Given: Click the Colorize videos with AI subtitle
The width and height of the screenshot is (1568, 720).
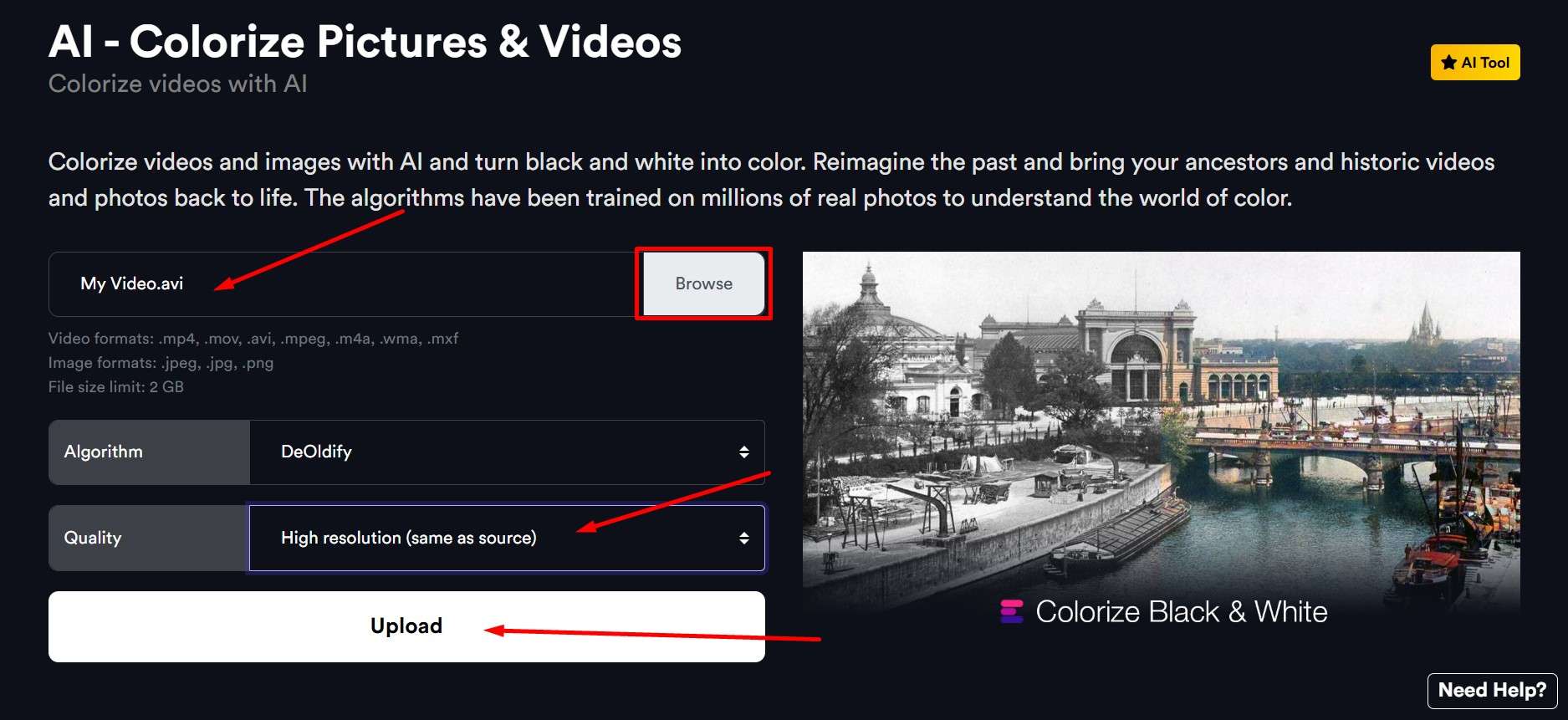Looking at the screenshot, I should (177, 84).
